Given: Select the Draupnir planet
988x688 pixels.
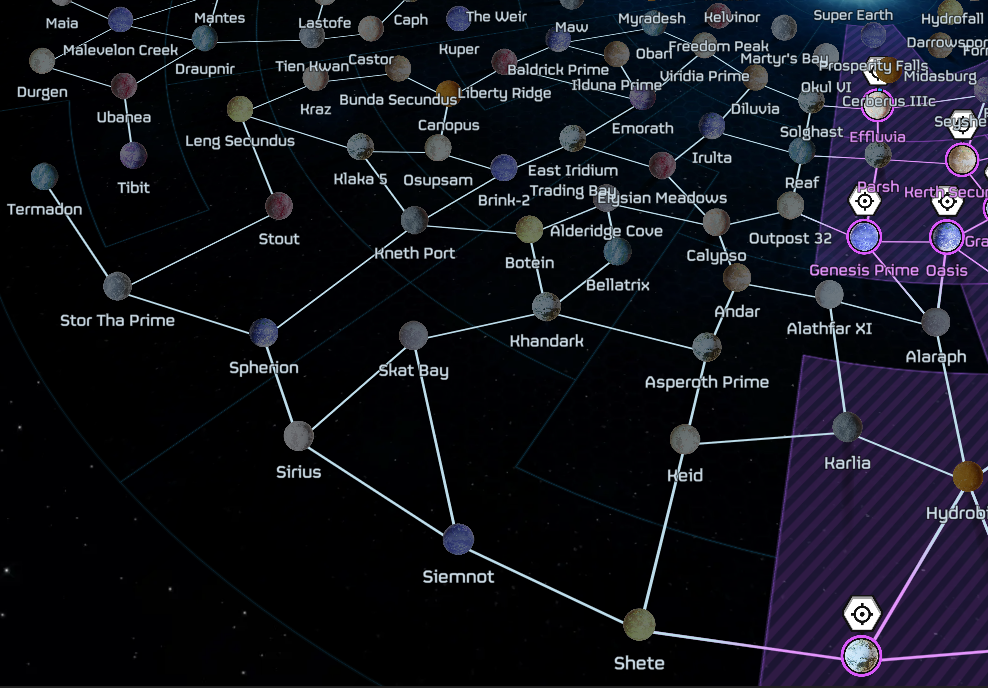Looking at the screenshot, I should click(x=205, y=38).
